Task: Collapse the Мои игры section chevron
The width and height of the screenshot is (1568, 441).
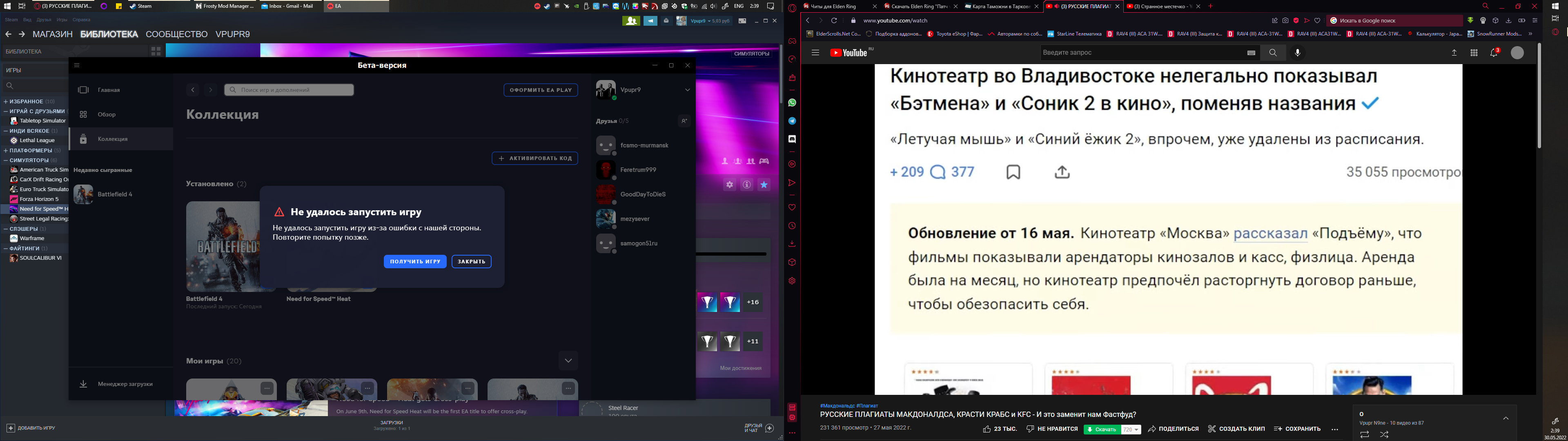Action: coord(568,361)
